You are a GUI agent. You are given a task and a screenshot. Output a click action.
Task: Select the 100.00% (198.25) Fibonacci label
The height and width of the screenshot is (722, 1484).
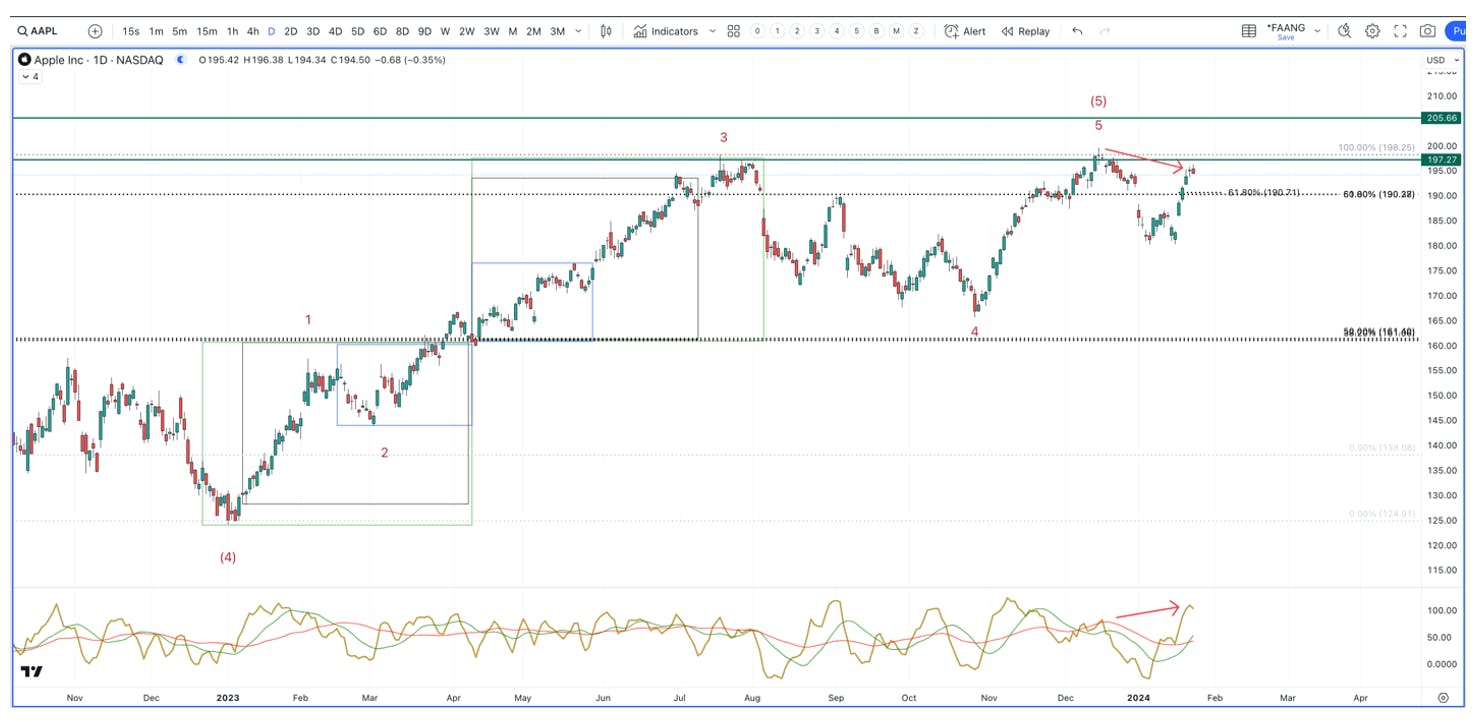tap(1377, 147)
